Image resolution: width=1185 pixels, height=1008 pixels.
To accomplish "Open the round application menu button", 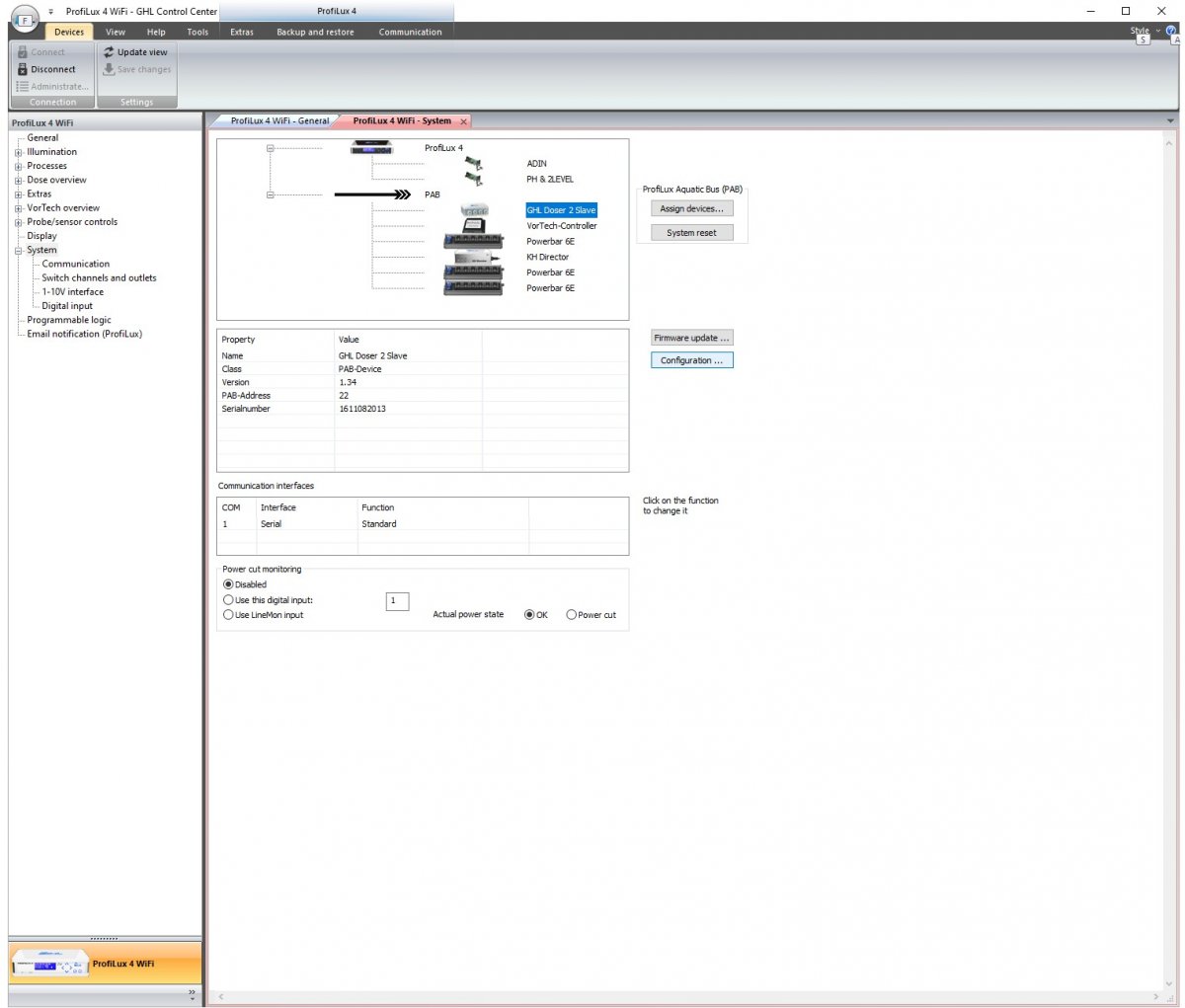I will point(24,20).
